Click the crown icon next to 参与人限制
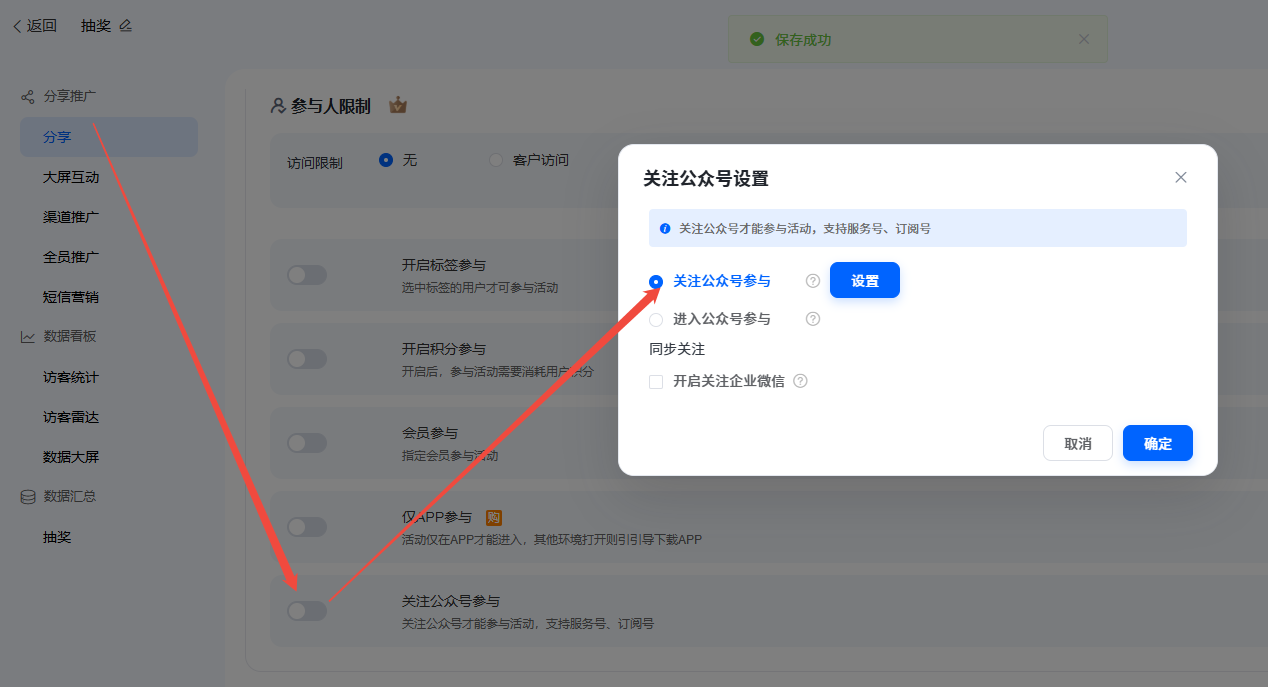 tap(398, 105)
